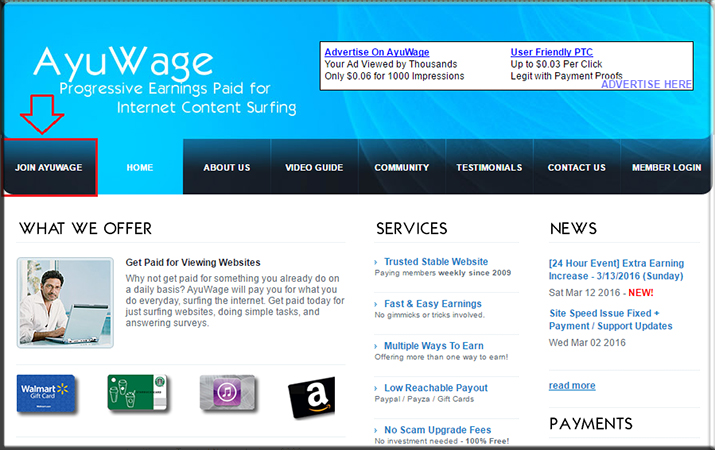Click the Starbucks gift card icon
The image size is (715, 450).
pyautogui.click(x=137, y=393)
